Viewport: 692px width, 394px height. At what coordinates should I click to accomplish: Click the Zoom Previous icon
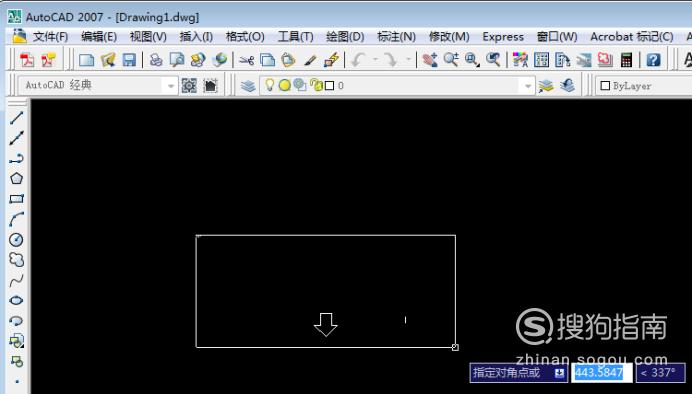click(493, 60)
